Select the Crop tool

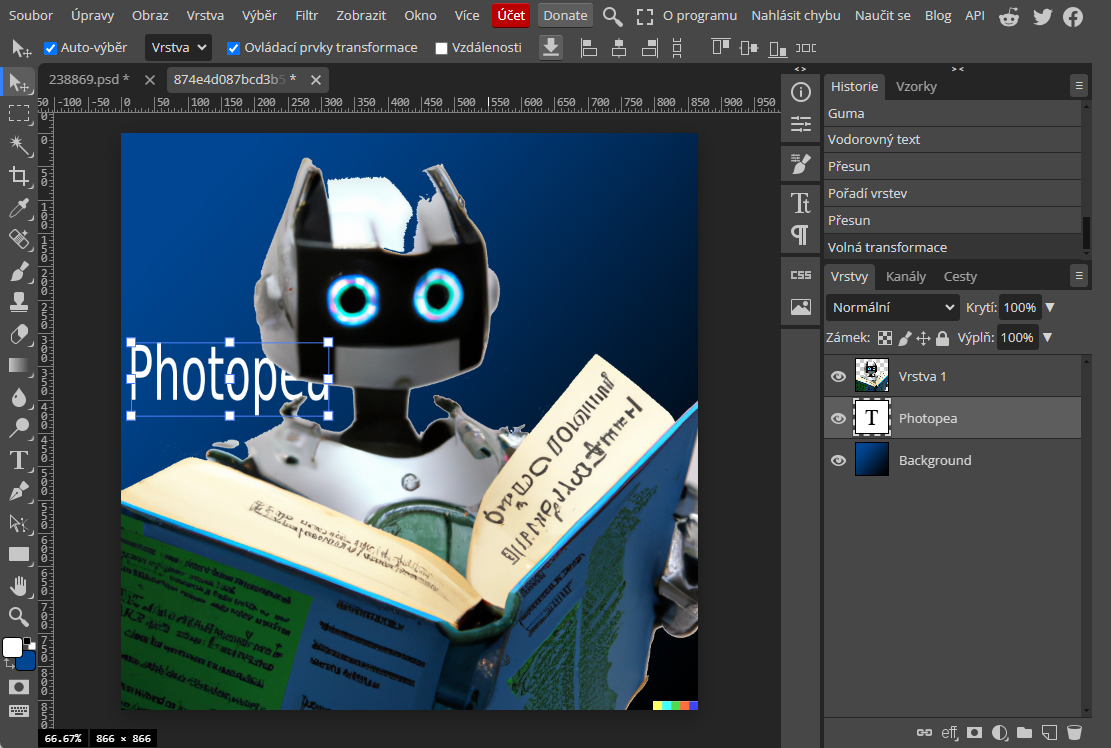tap(19, 177)
